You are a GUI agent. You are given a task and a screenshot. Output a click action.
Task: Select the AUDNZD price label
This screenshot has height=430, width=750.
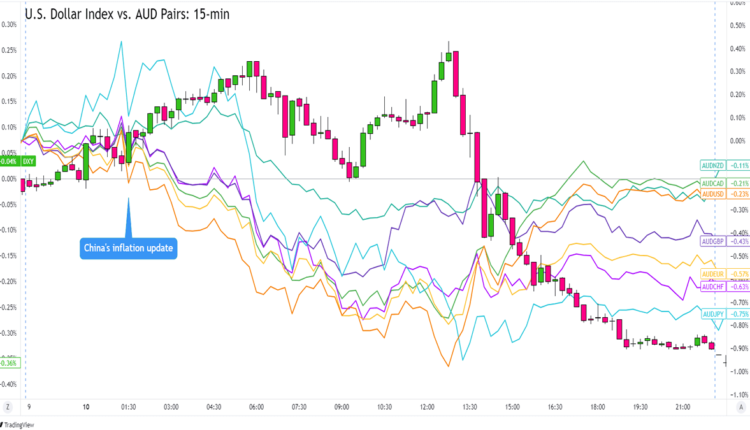[x=713, y=164]
